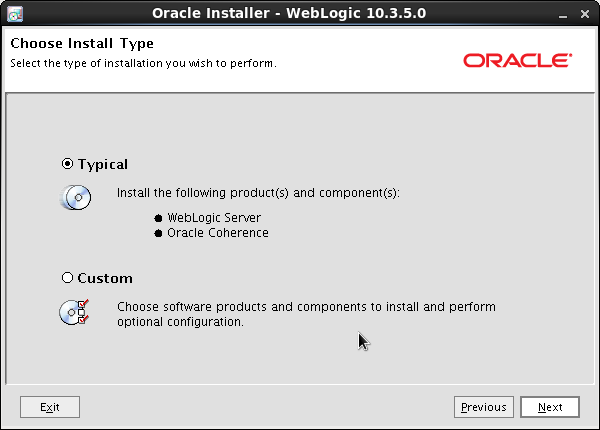Click the 'Choose software products and components' description

[306, 314]
